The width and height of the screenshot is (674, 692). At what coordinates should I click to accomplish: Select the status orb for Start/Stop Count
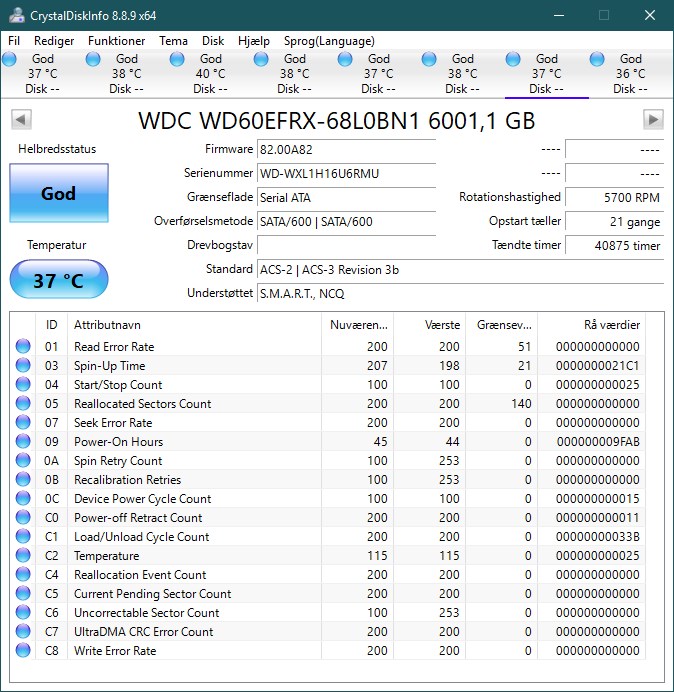click(23, 384)
